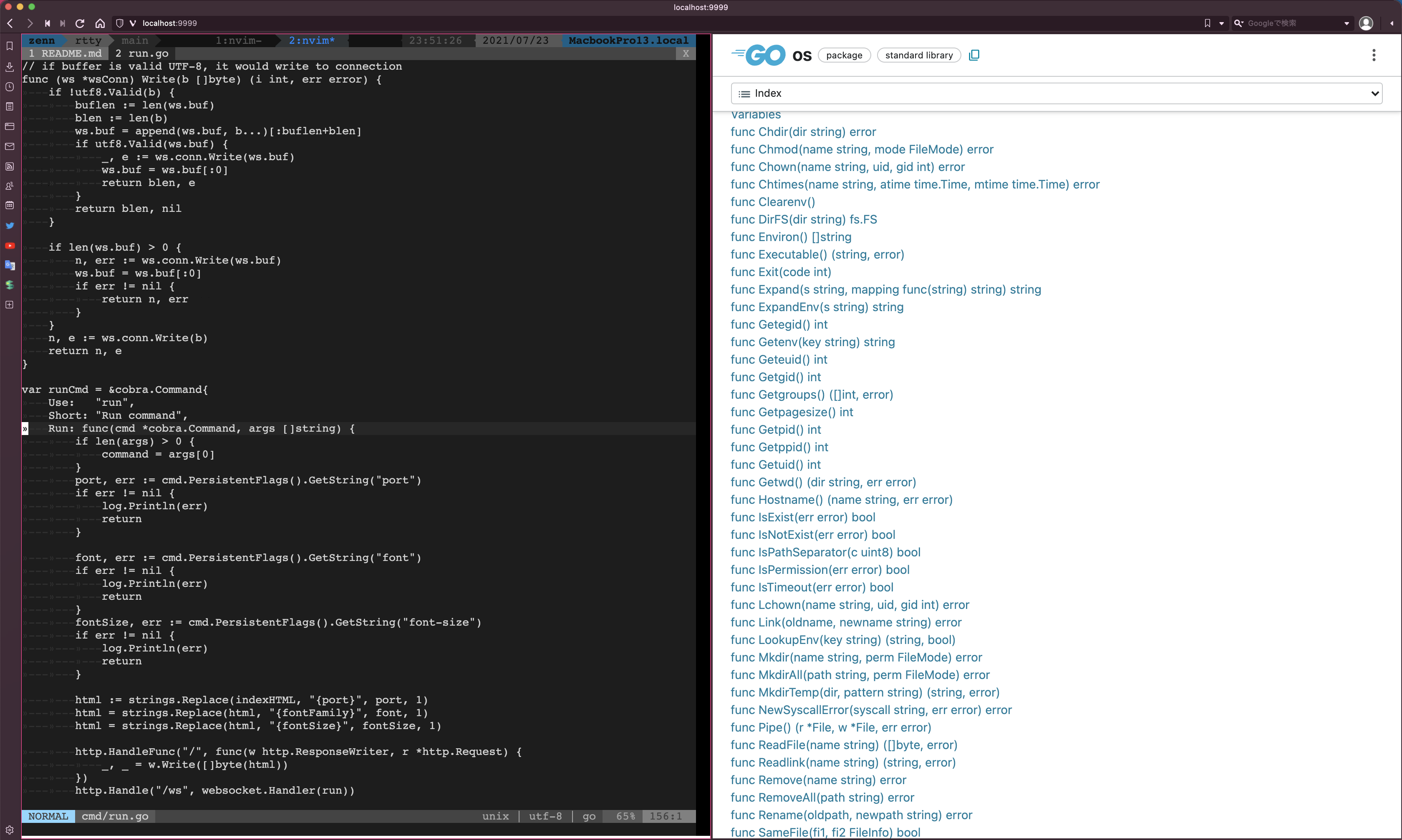The height and width of the screenshot is (840, 1402).
Task: Open the RSS Feeds panel
Action: point(10,166)
